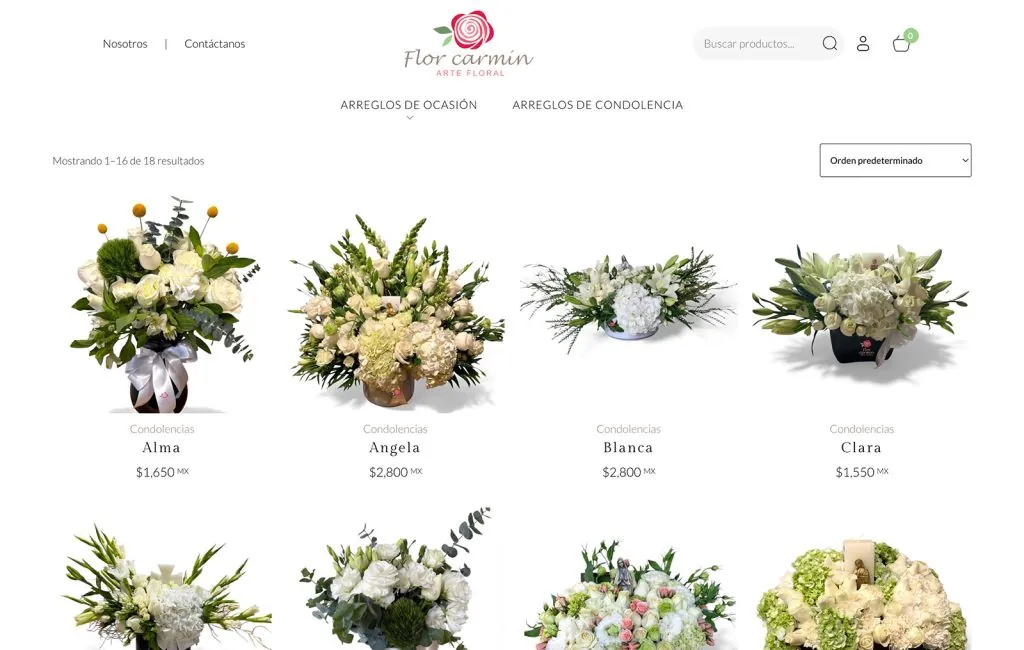Go to the Contáctanos page
The height and width of the screenshot is (650, 1024).
[x=215, y=44]
